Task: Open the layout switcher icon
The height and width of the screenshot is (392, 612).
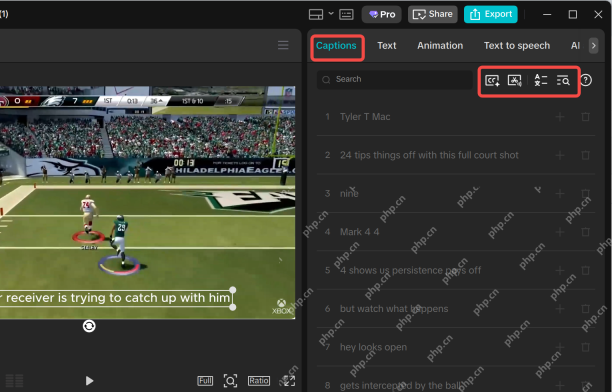Action: pyautogui.click(x=316, y=14)
